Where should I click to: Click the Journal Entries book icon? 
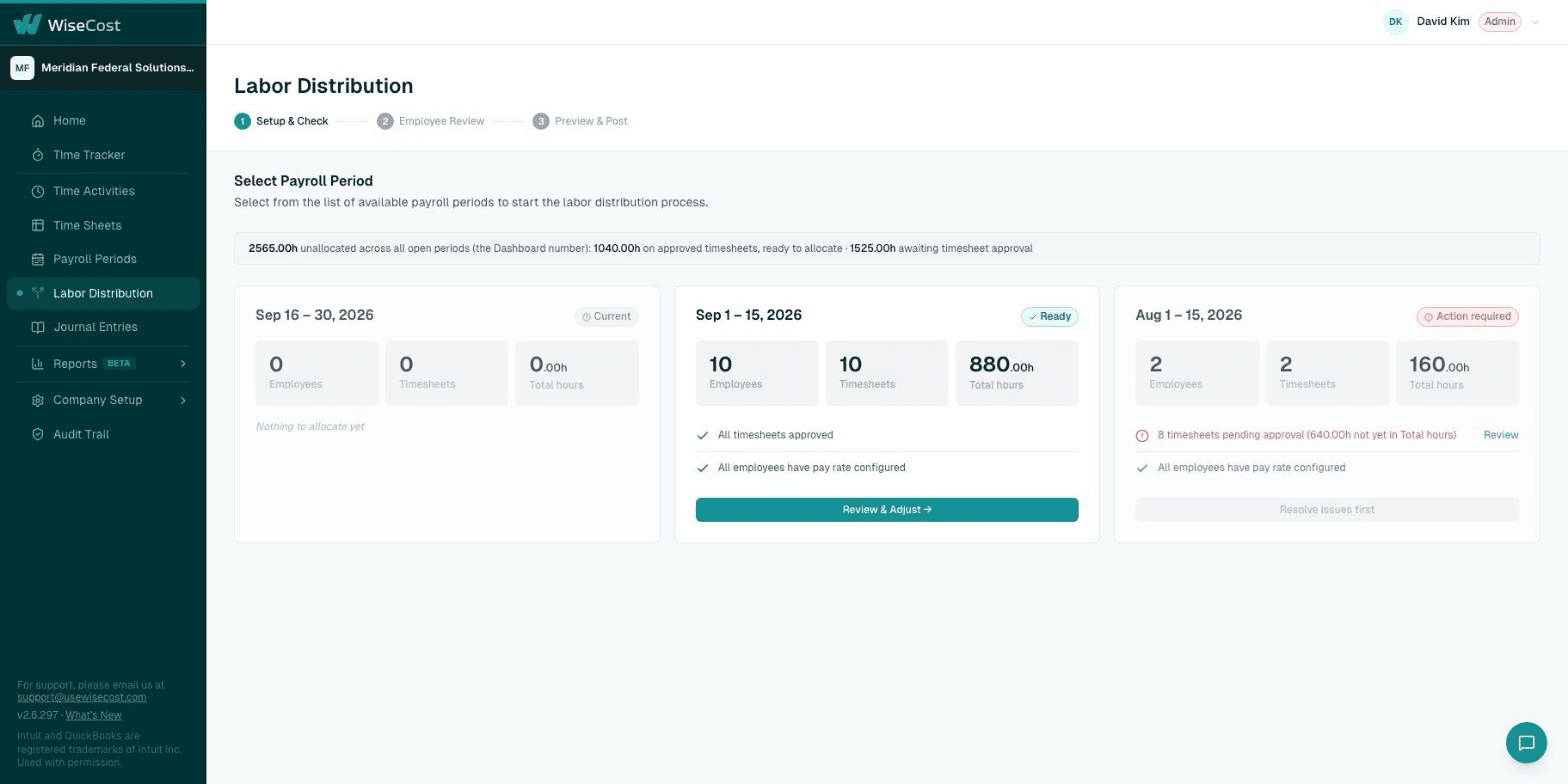click(x=37, y=327)
